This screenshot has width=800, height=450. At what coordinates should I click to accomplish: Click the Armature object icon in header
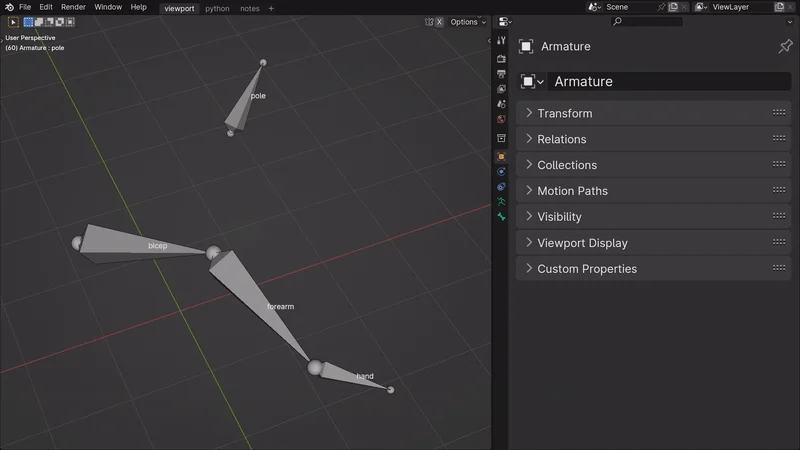coord(526,46)
